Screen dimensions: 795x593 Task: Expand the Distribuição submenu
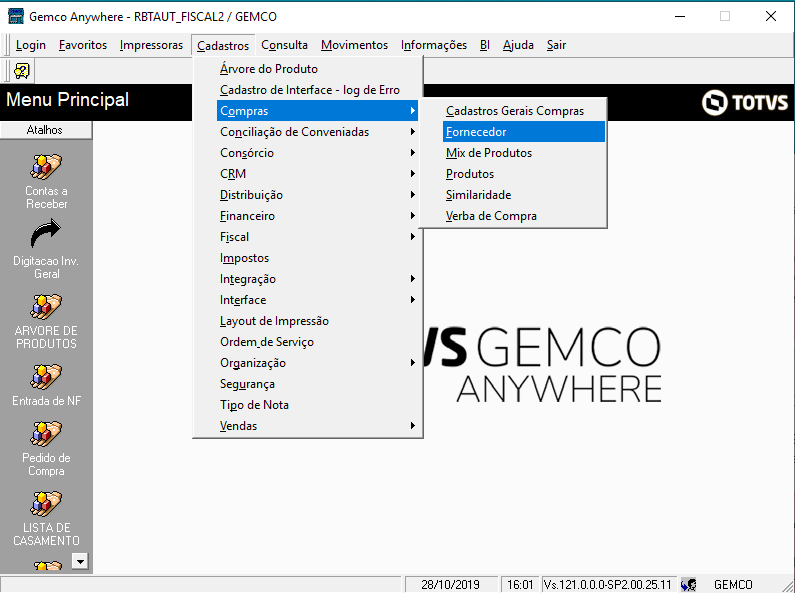pos(317,195)
